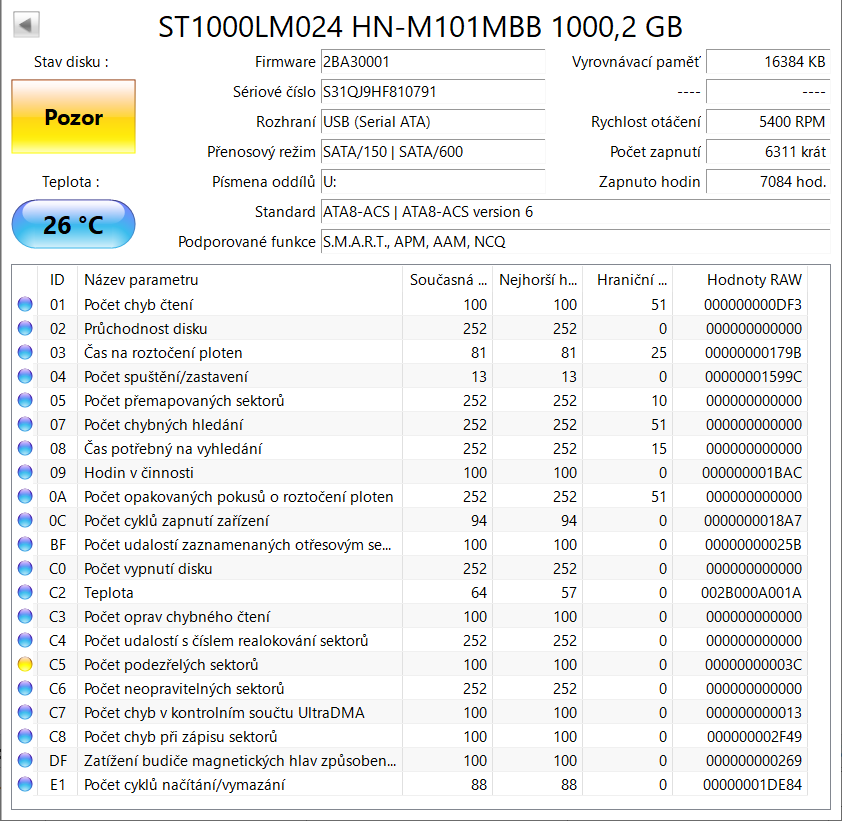Select the Počet neopravitelných sektorů row
This screenshot has height=821, width=842.
click(x=240, y=689)
